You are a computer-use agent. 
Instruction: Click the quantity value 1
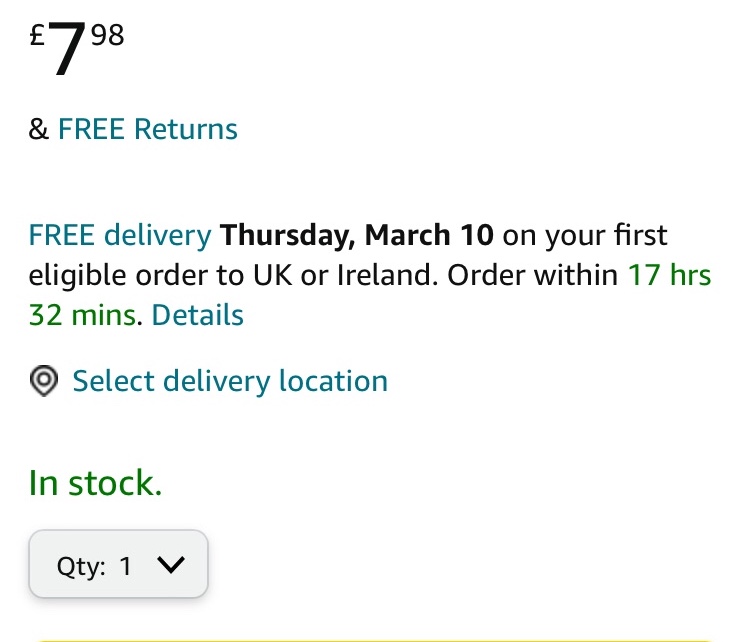[126, 566]
